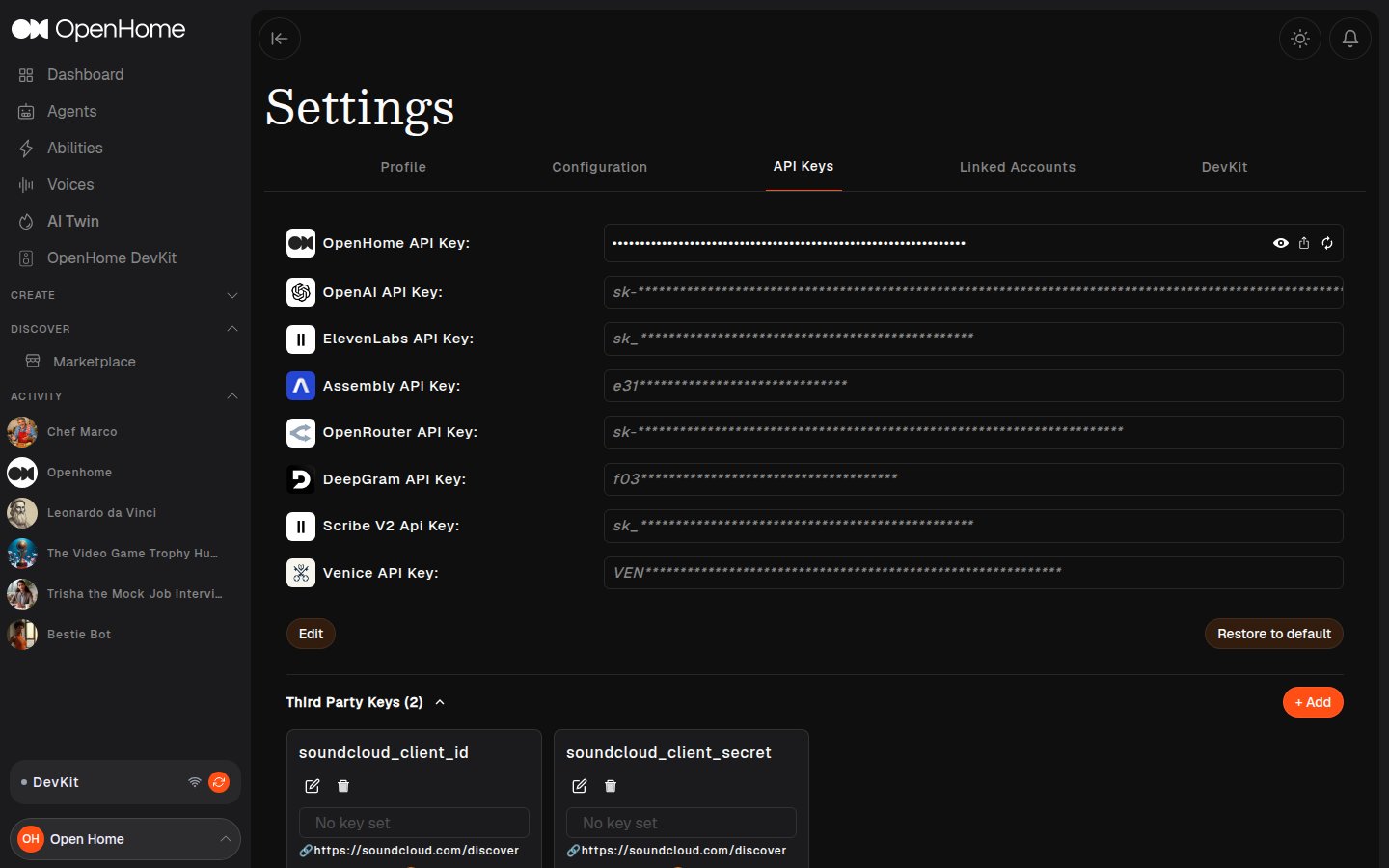Toggle the light/dark theme sun icon
The image size is (1389, 868).
pos(1300,39)
